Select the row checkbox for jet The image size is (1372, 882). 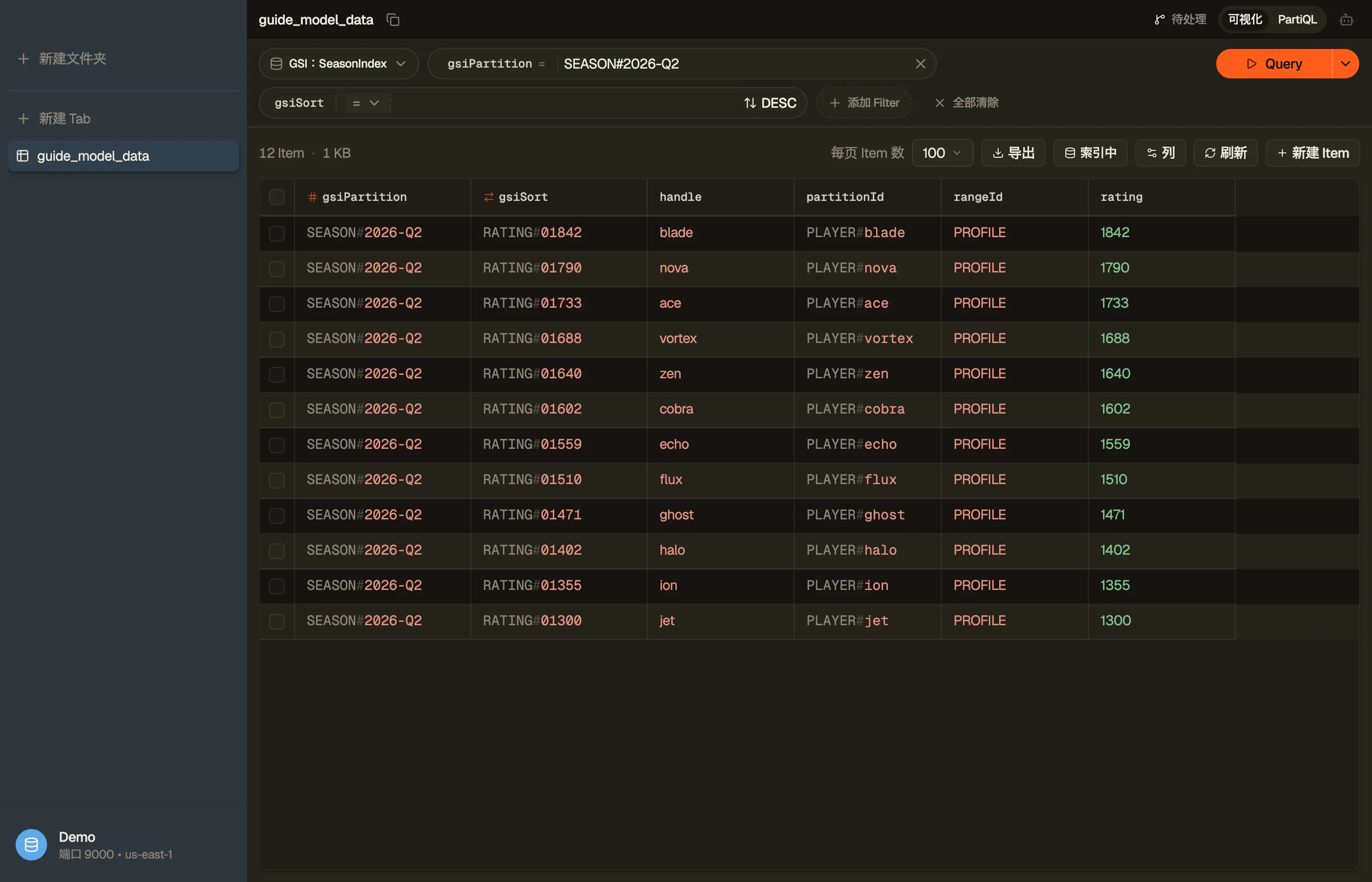276,621
